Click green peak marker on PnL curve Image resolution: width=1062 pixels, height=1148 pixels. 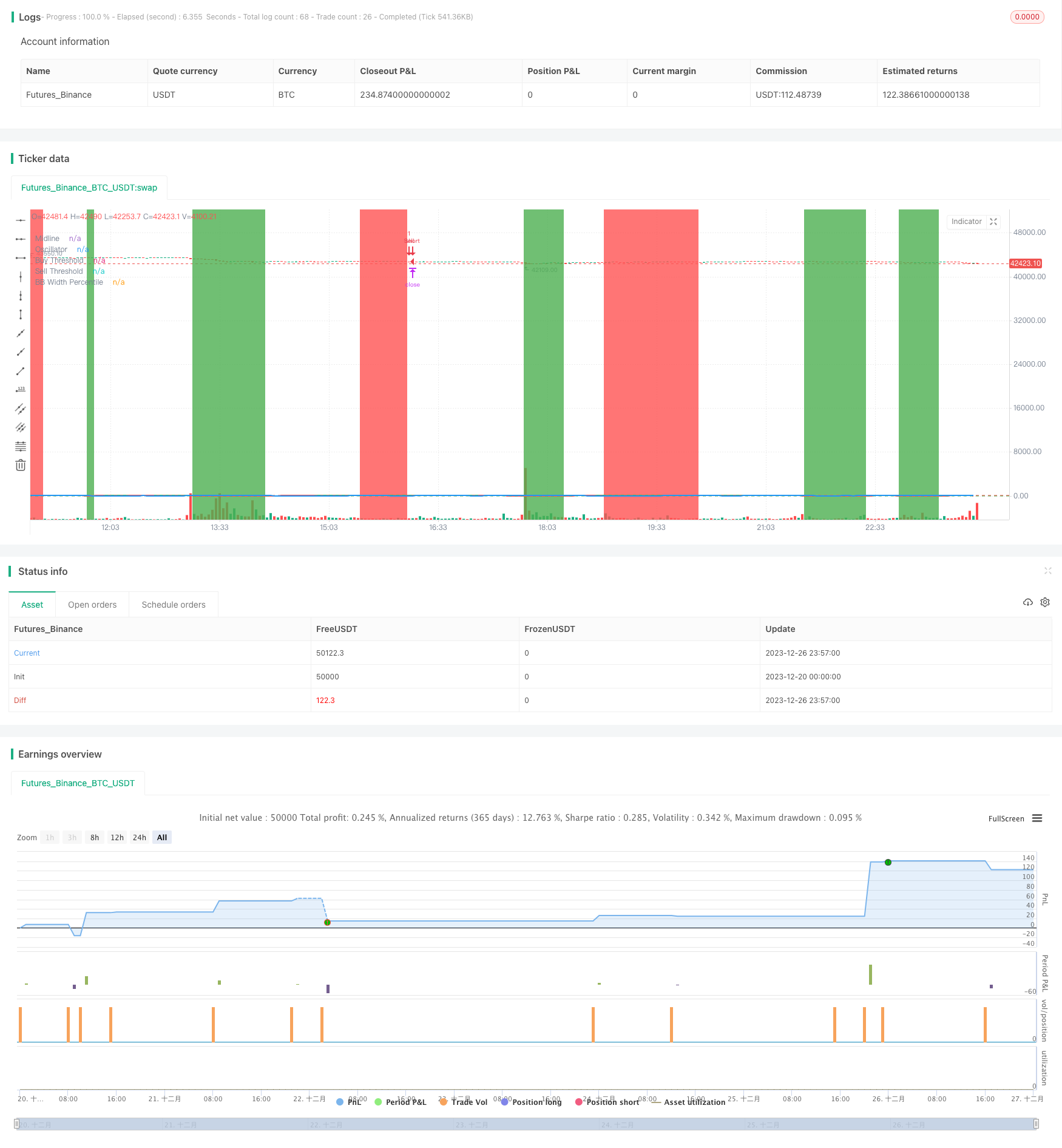pyautogui.click(x=888, y=862)
